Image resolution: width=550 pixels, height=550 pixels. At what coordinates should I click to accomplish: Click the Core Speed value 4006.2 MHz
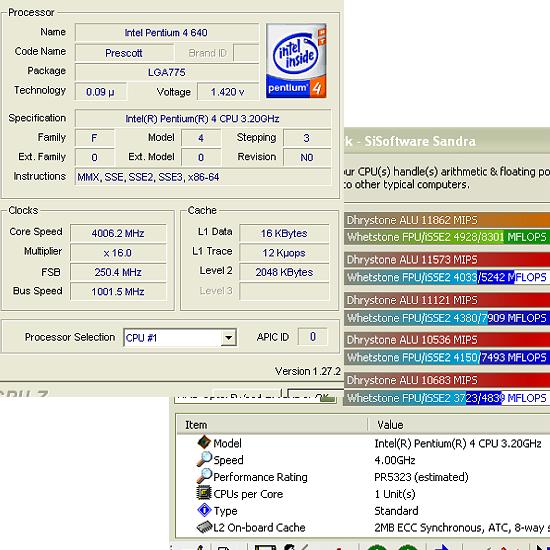pyautogui.click(x=118, y=233)
